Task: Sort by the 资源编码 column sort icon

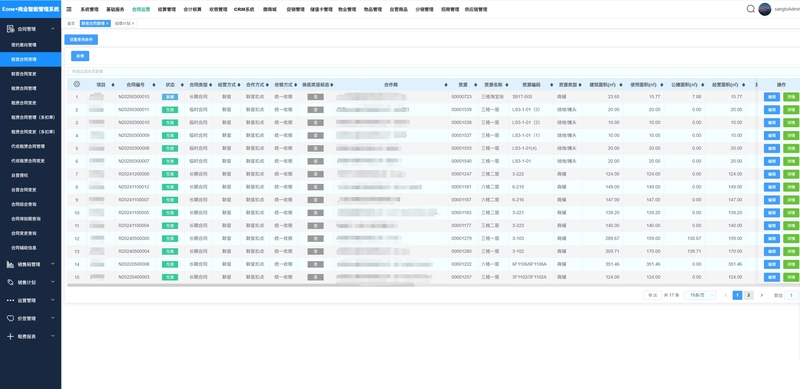Action: 551,85
